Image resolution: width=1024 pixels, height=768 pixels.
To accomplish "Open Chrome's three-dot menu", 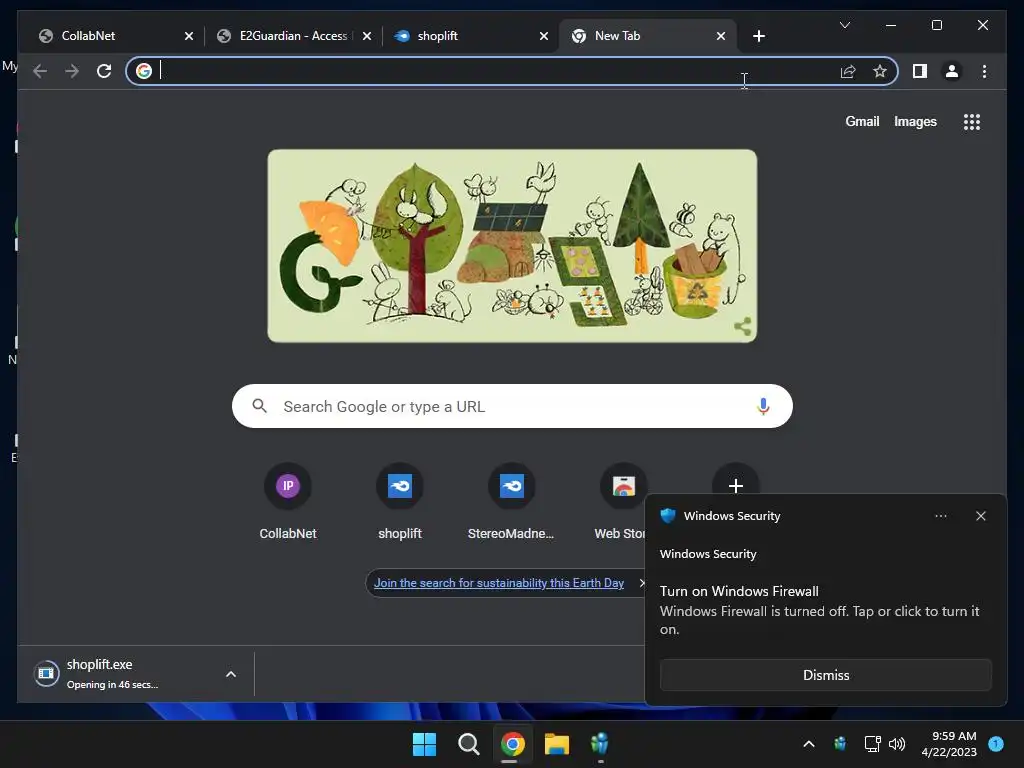I will coord(984,71).
